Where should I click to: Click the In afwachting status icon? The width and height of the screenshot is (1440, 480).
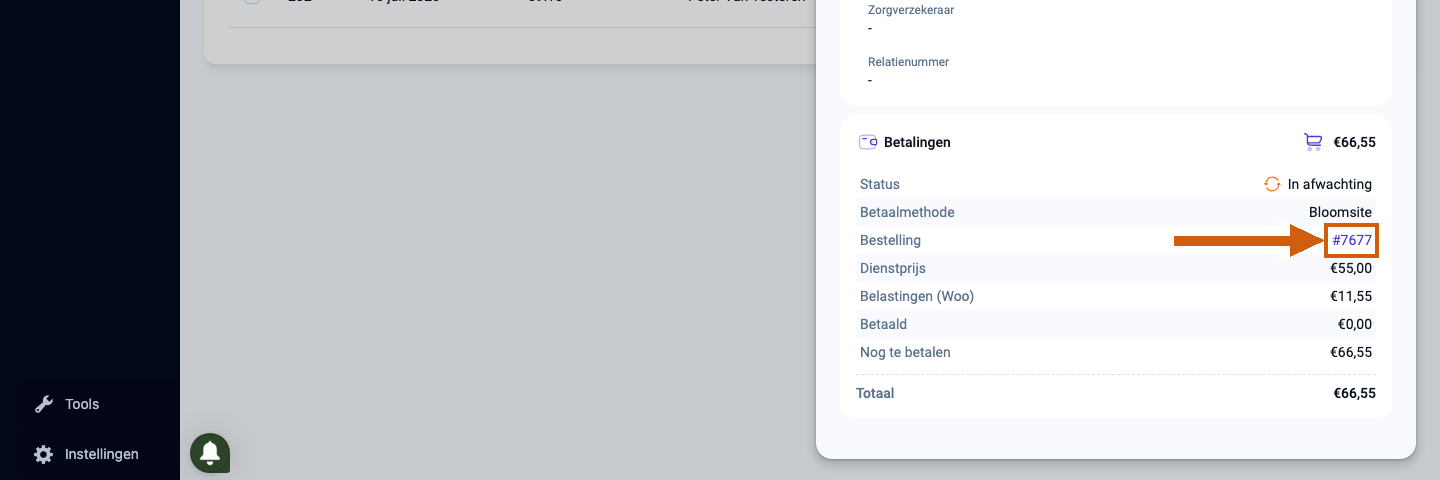click(1272, 184)
